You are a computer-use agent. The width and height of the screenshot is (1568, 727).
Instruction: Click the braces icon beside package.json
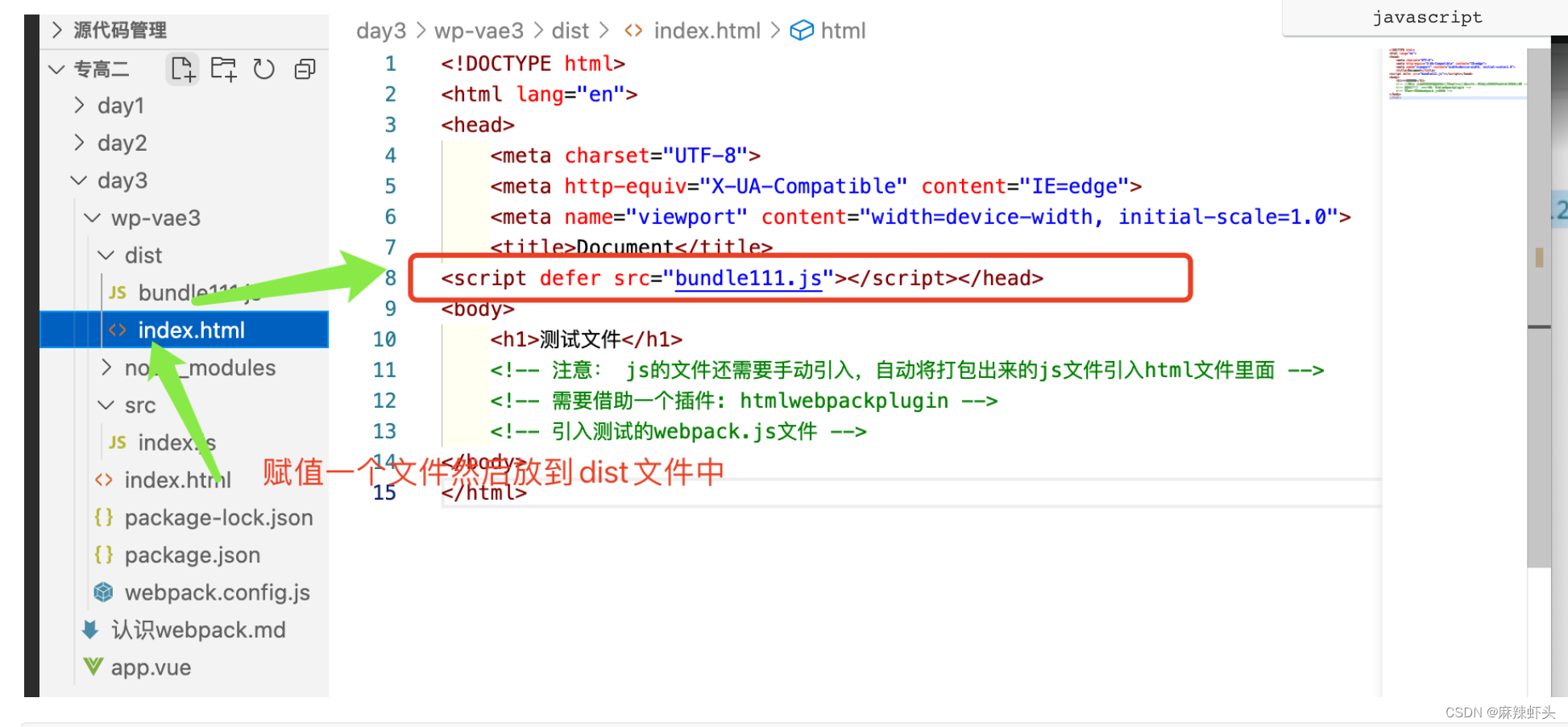[x=103, y=555]
